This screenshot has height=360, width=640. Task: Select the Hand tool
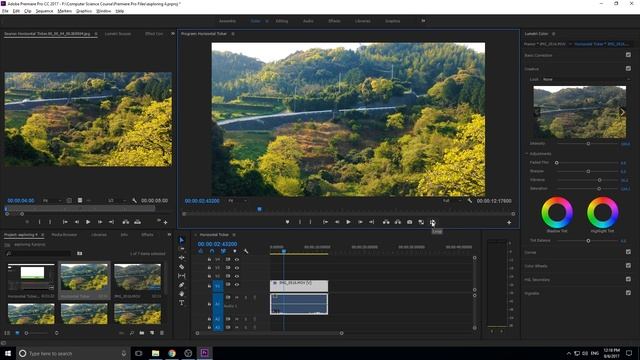[x=182, y=294]
